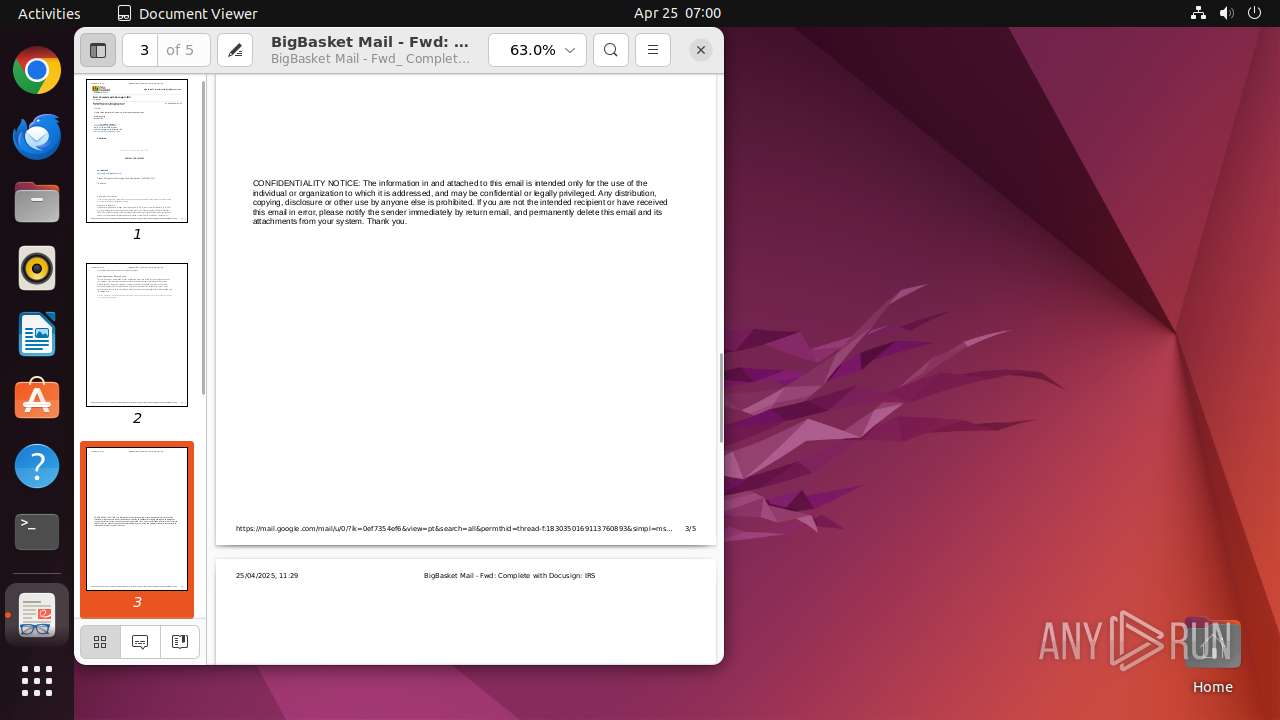Open the 63.0% zoom level dropdown
Viewport: 1280px width, 720px height.
(x=537, y=50)
